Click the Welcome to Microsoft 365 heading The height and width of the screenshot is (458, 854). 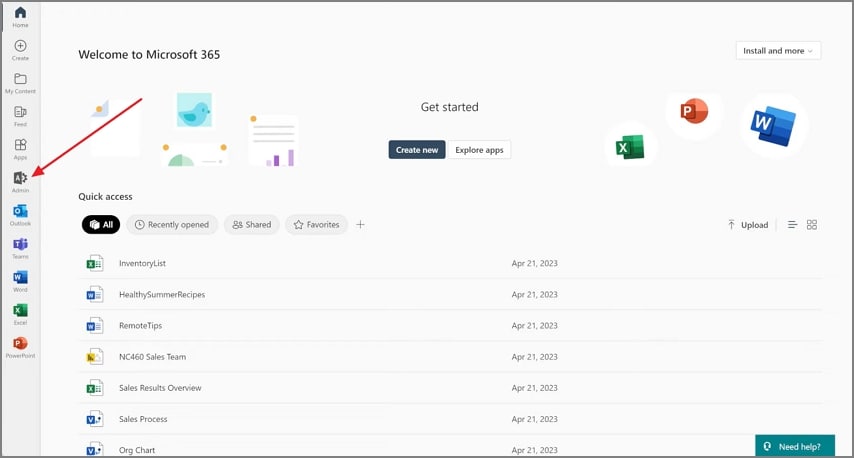149,54
